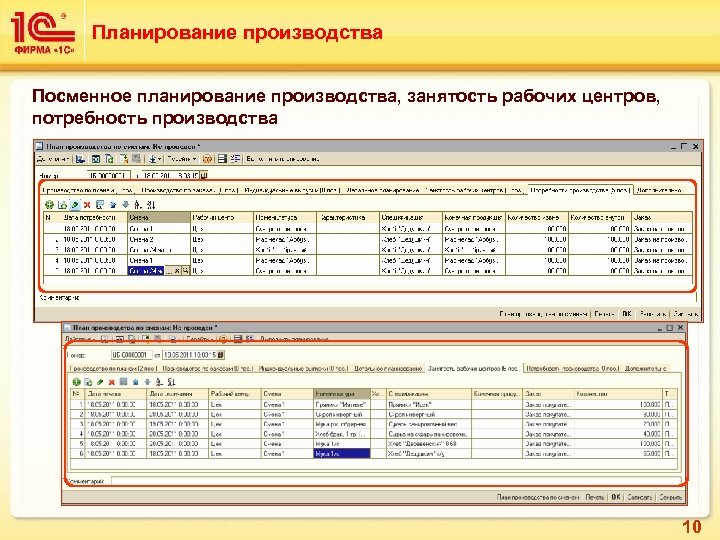The width and height of the screenshot is (720, 540).
Task: Click the clear X inside the edited Смена cell
Action: tap(177, 271)
